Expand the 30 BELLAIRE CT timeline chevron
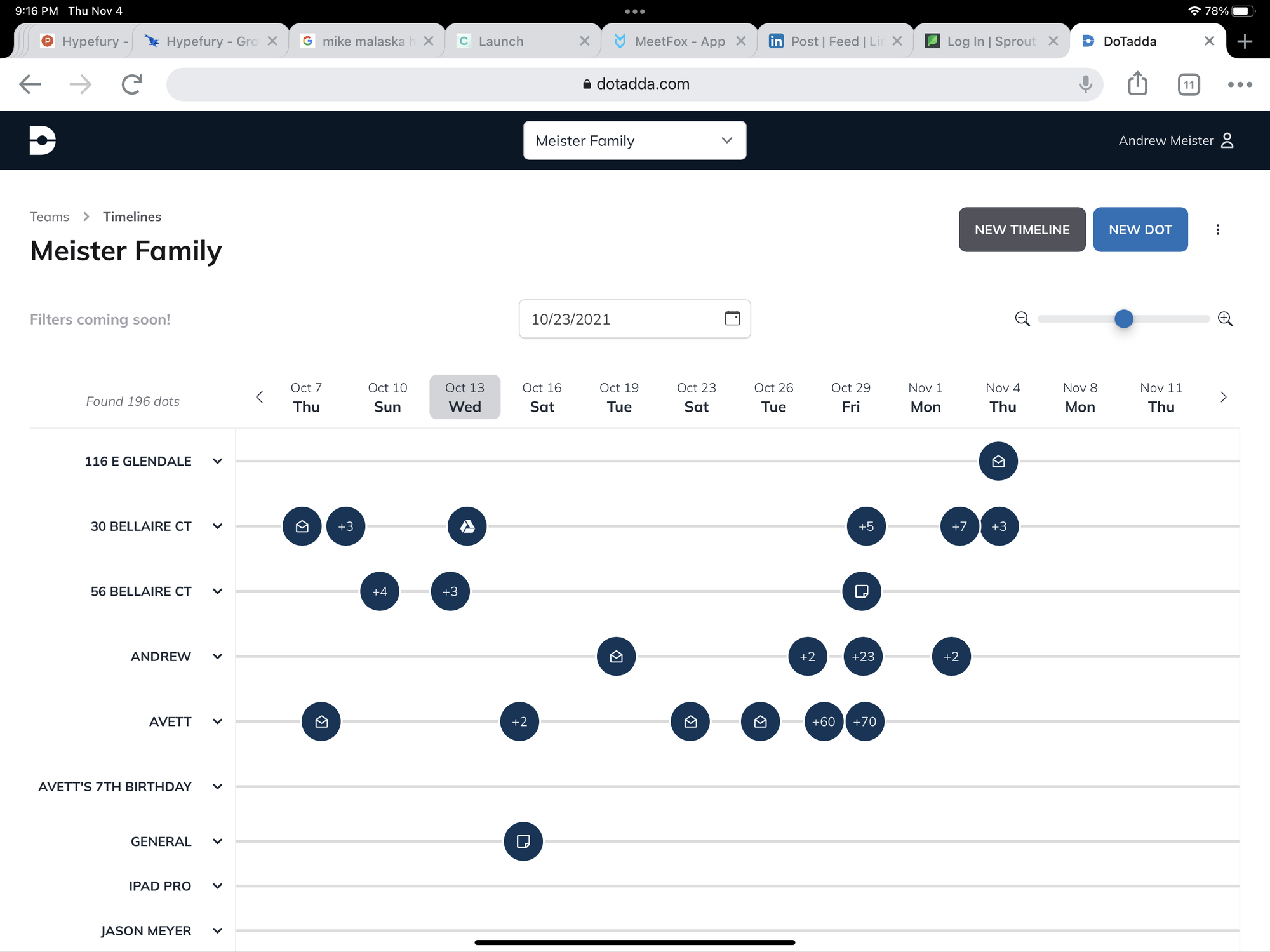Viewport: 1270px width, 952px height. click(x=217, y=526)
